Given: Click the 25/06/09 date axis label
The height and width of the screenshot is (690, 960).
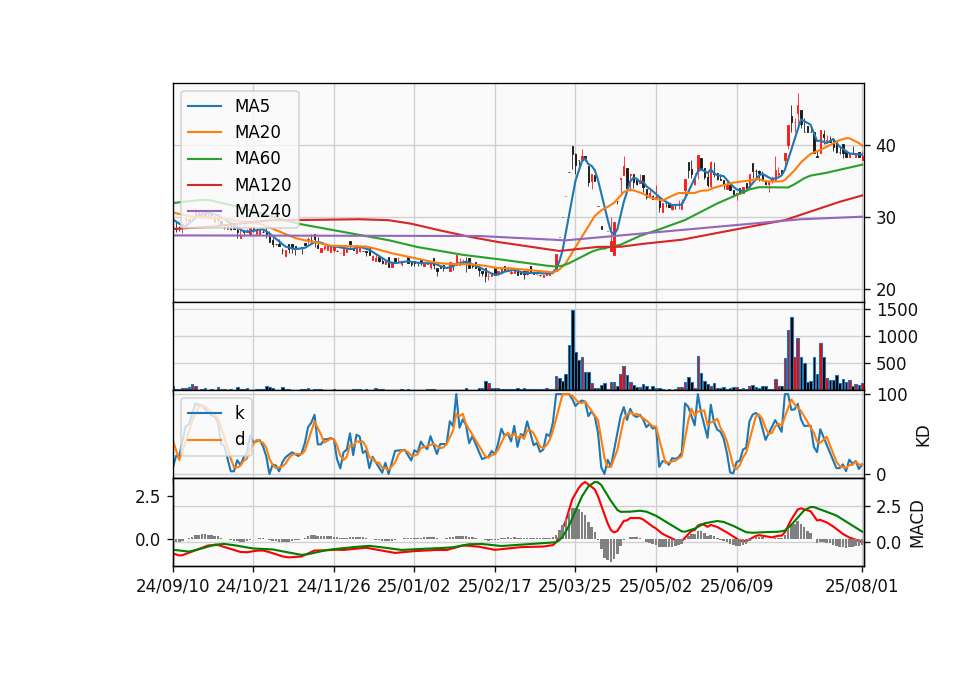Looking at the screenshot, I should (x=737, y=586).
